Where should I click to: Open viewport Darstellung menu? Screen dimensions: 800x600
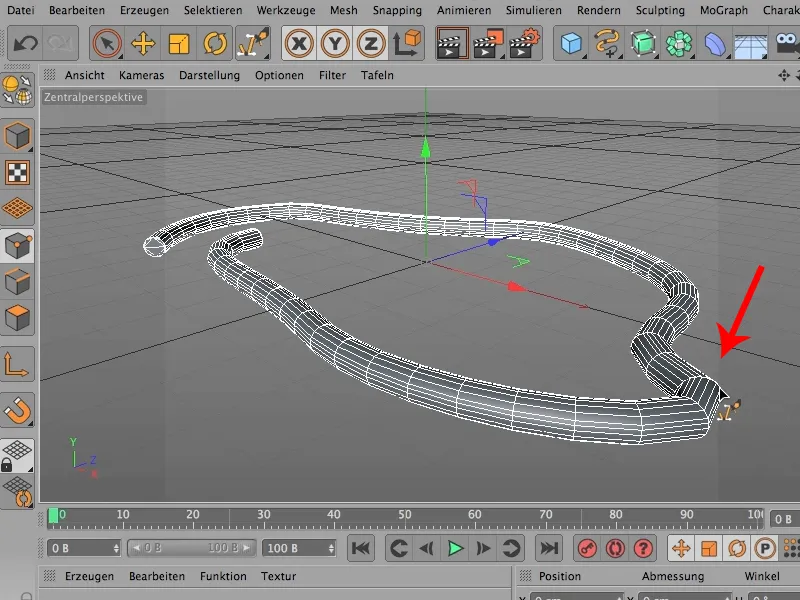coord(209,76)
